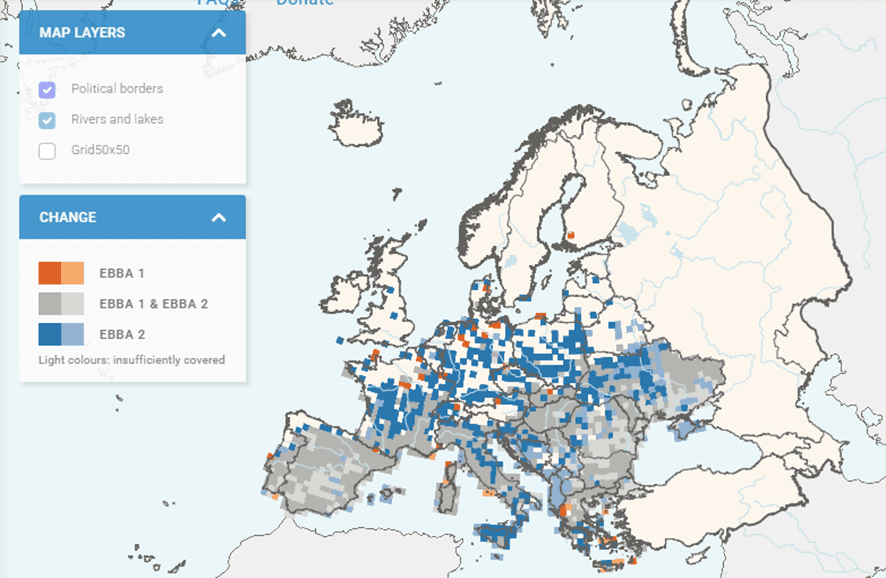886x578 pixels.
Task: Click the light blue EBBA 2 swatch
Action: tap(73, 335)
